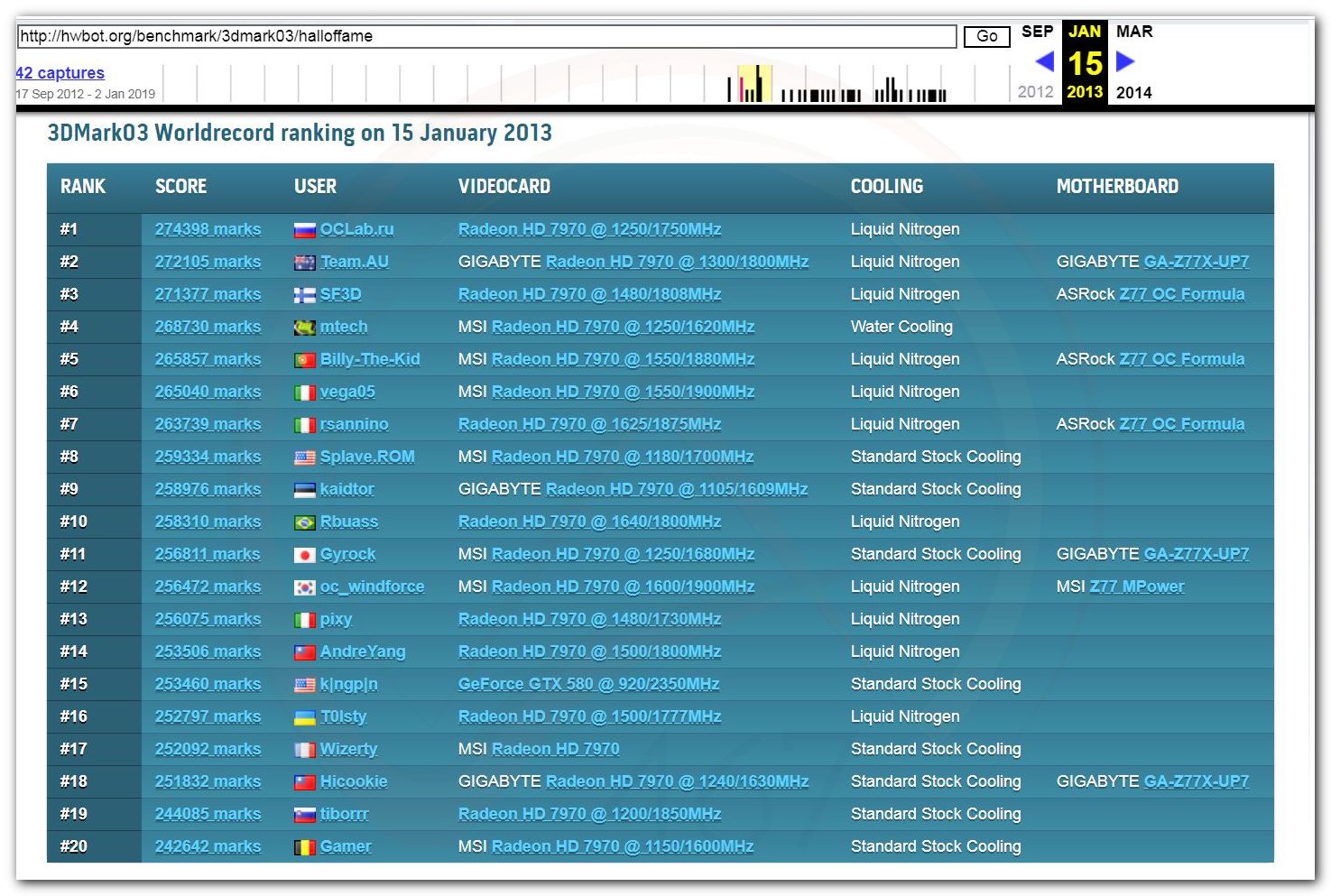Open the 242642 marks score link
This screenshot has width=1331, height=896.
click(208, 846)
